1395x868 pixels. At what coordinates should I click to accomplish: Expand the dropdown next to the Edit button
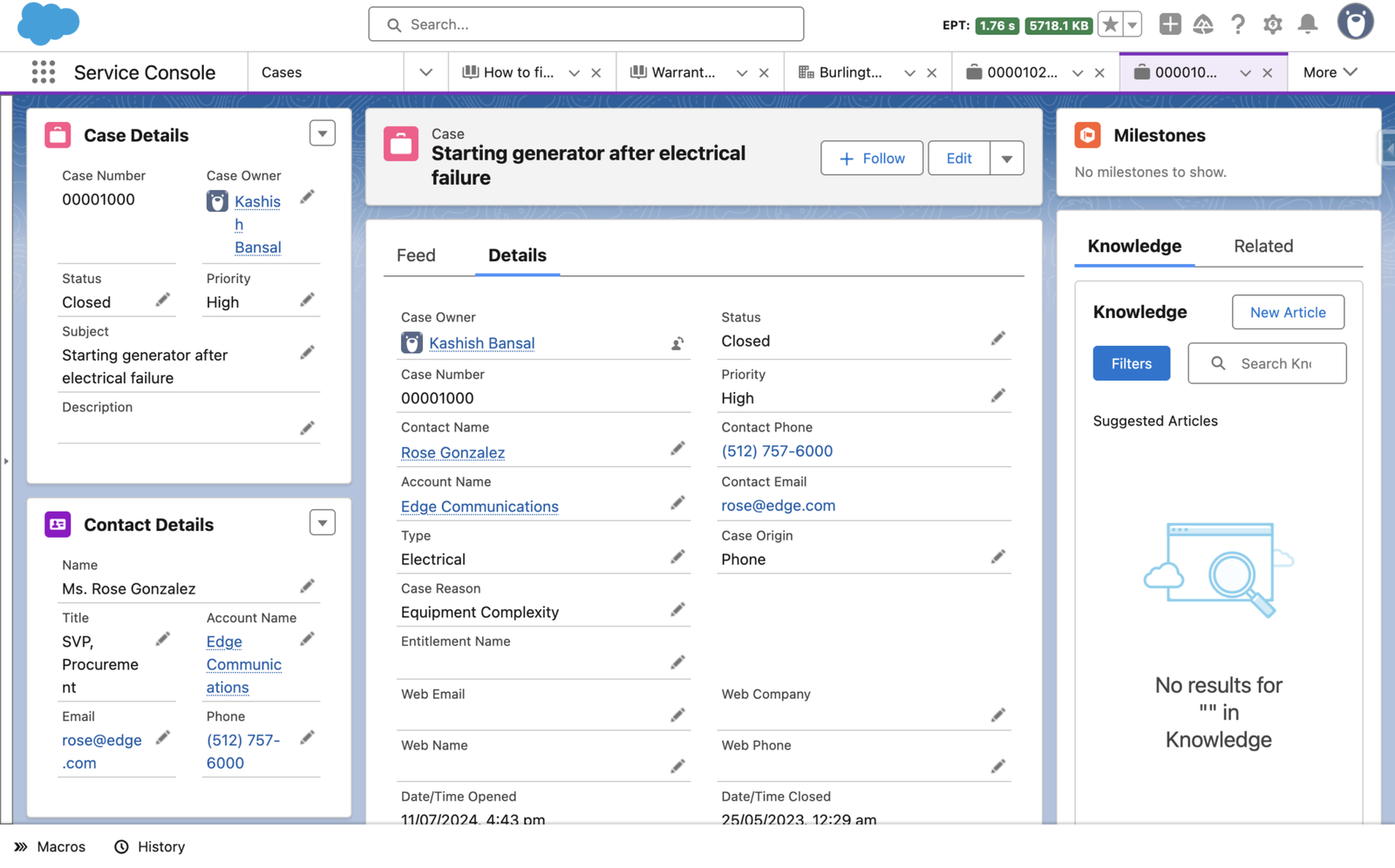(1007, 158)
